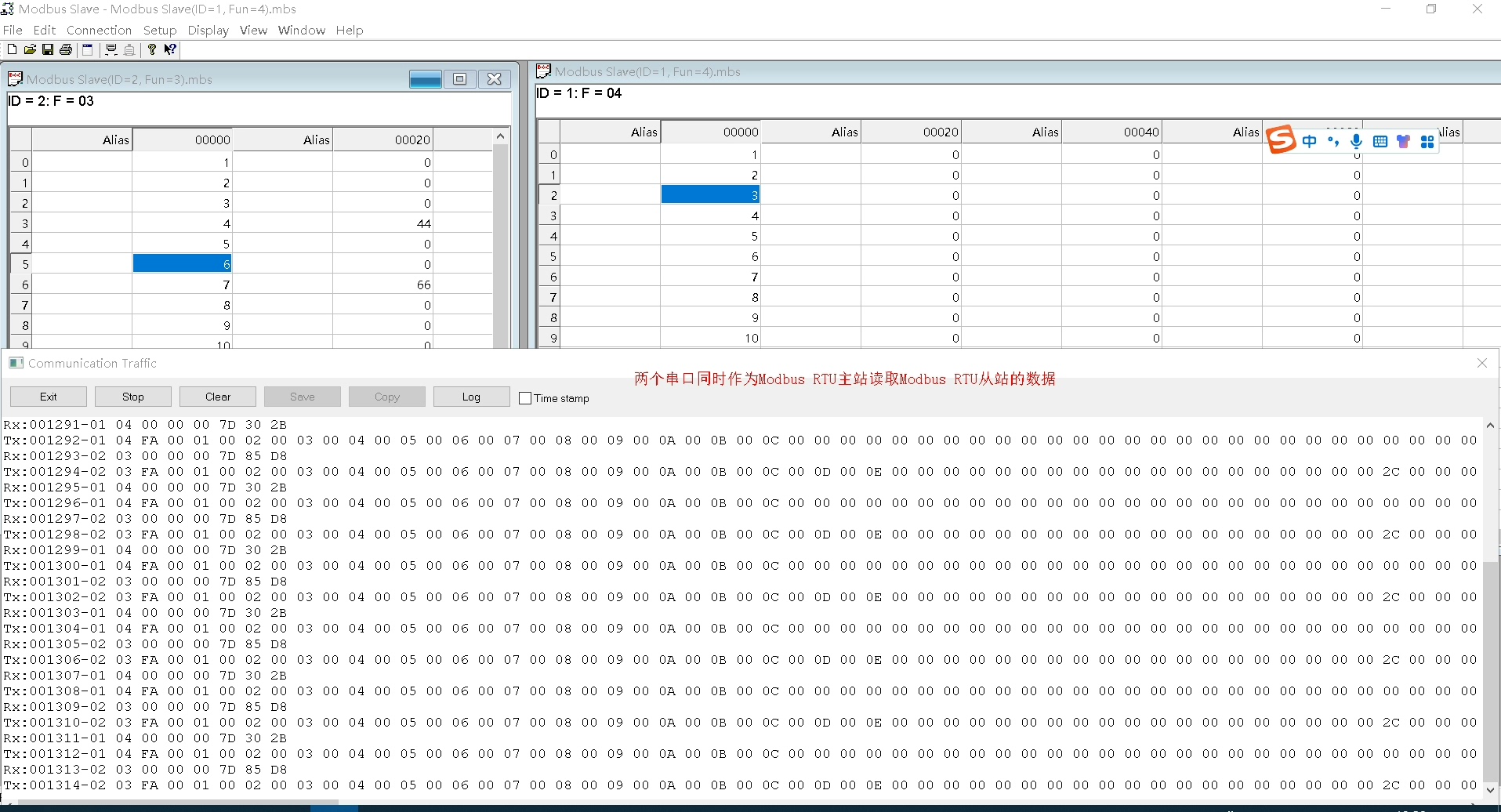This screenshot has height=812, width=1501.
Task: Open the Sogou soft keyboard icon
Action: click(1380, 141)
